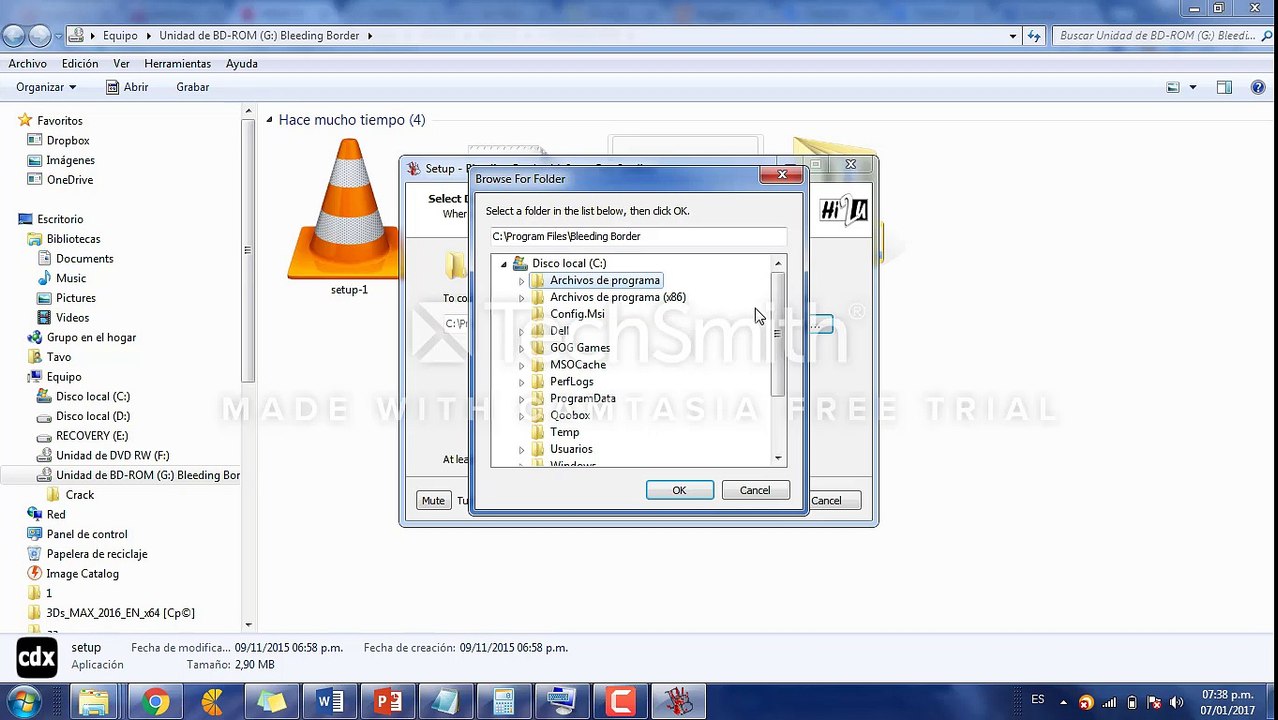Collapse Hace mucho tiempo group

pyautogui.click(x=269, y=120)
